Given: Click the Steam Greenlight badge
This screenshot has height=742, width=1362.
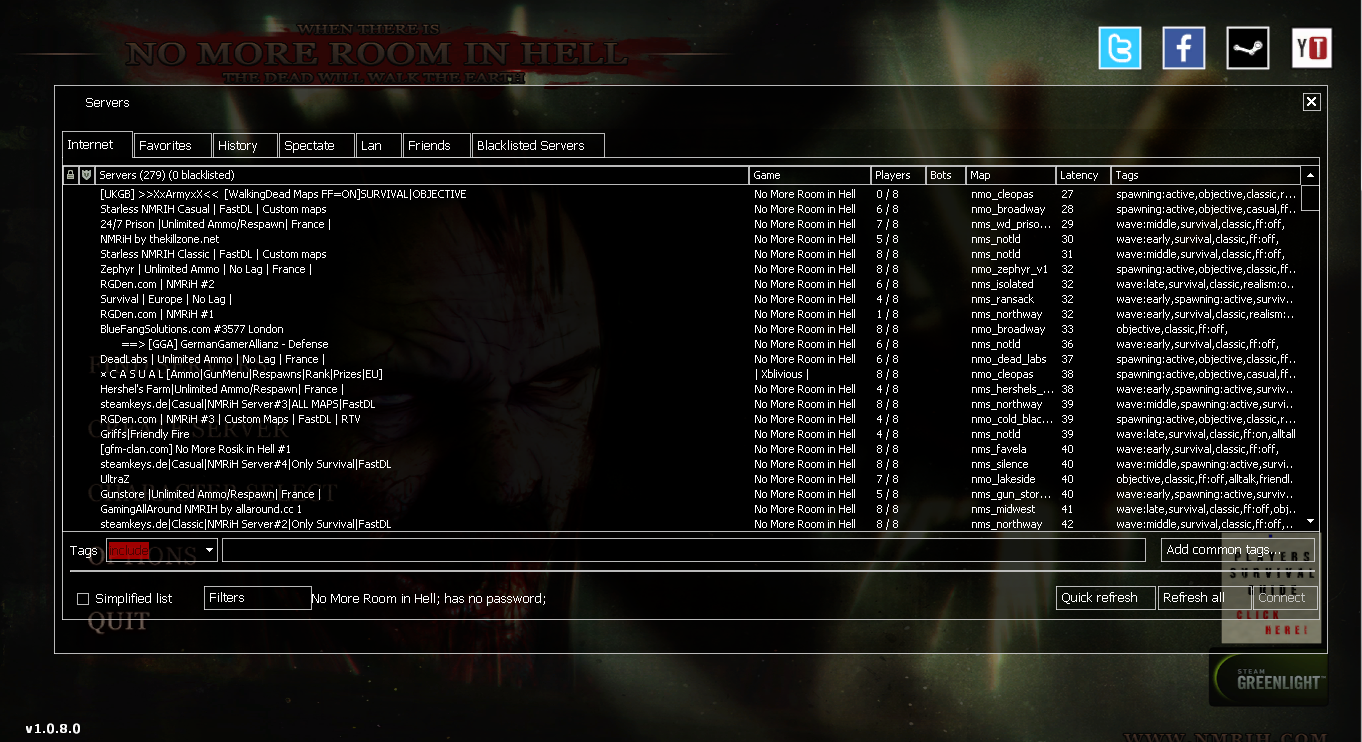Looking at the screenshot, I should coord(1268,677).
